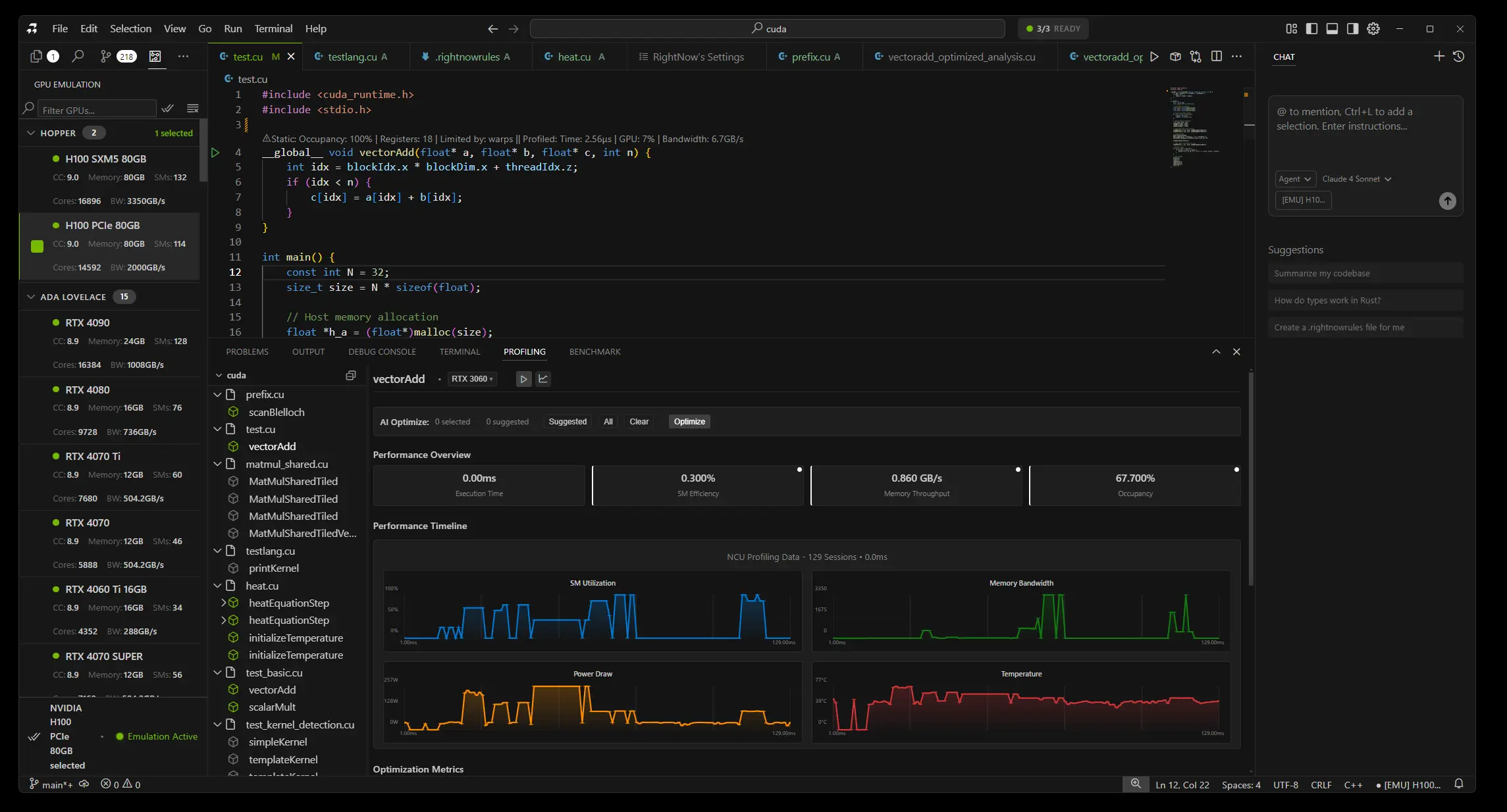Start a new chat with the plus icon
The width and height of the screenshot is (1507, 812).
1439,57
